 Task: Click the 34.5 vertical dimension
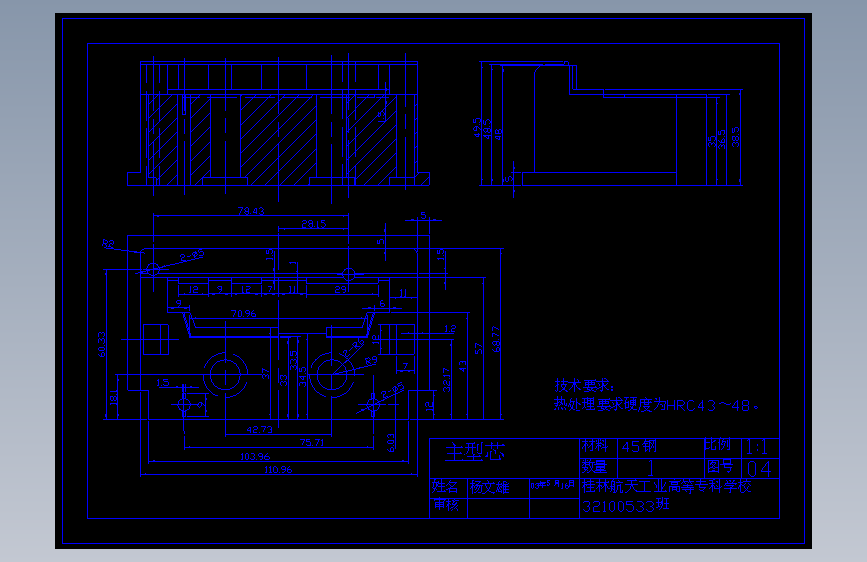coord(302,377)
